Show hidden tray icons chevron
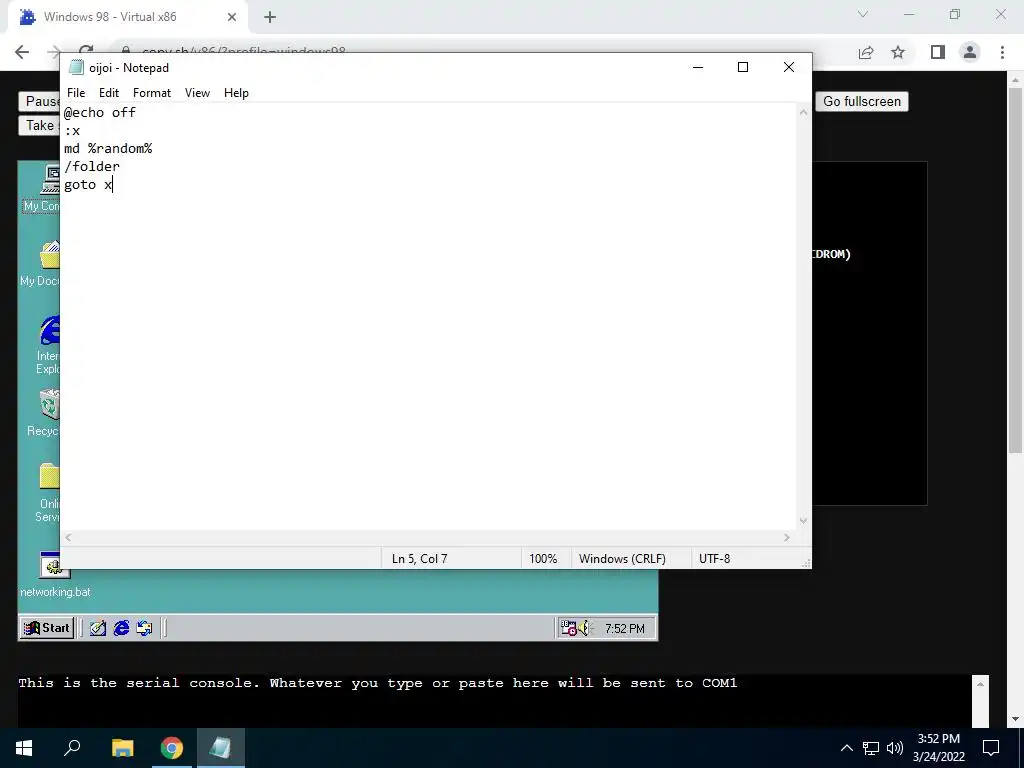Viewport: 1024px width, 768px height. pos(846,748)
